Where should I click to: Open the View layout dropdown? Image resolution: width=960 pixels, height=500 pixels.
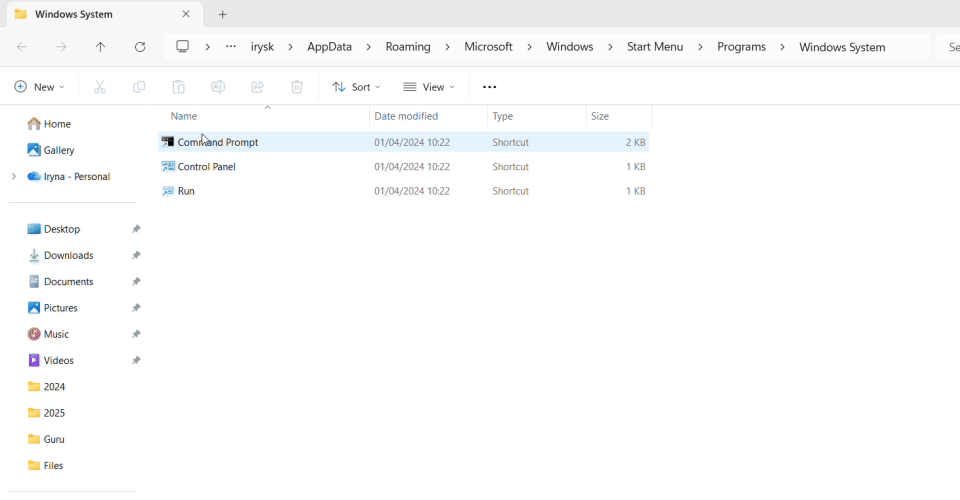coord(429,87)
